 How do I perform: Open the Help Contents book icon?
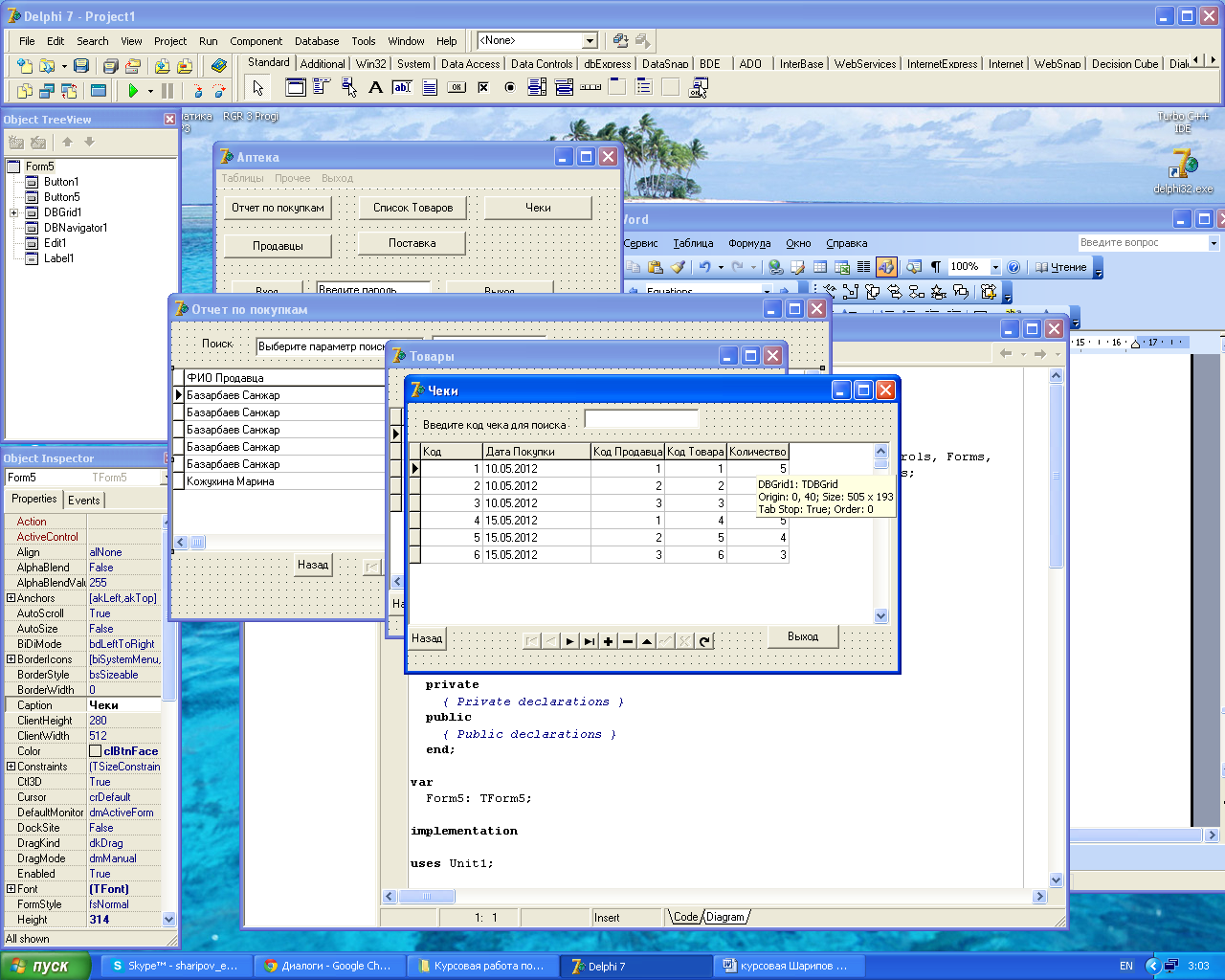coord(219,66)
